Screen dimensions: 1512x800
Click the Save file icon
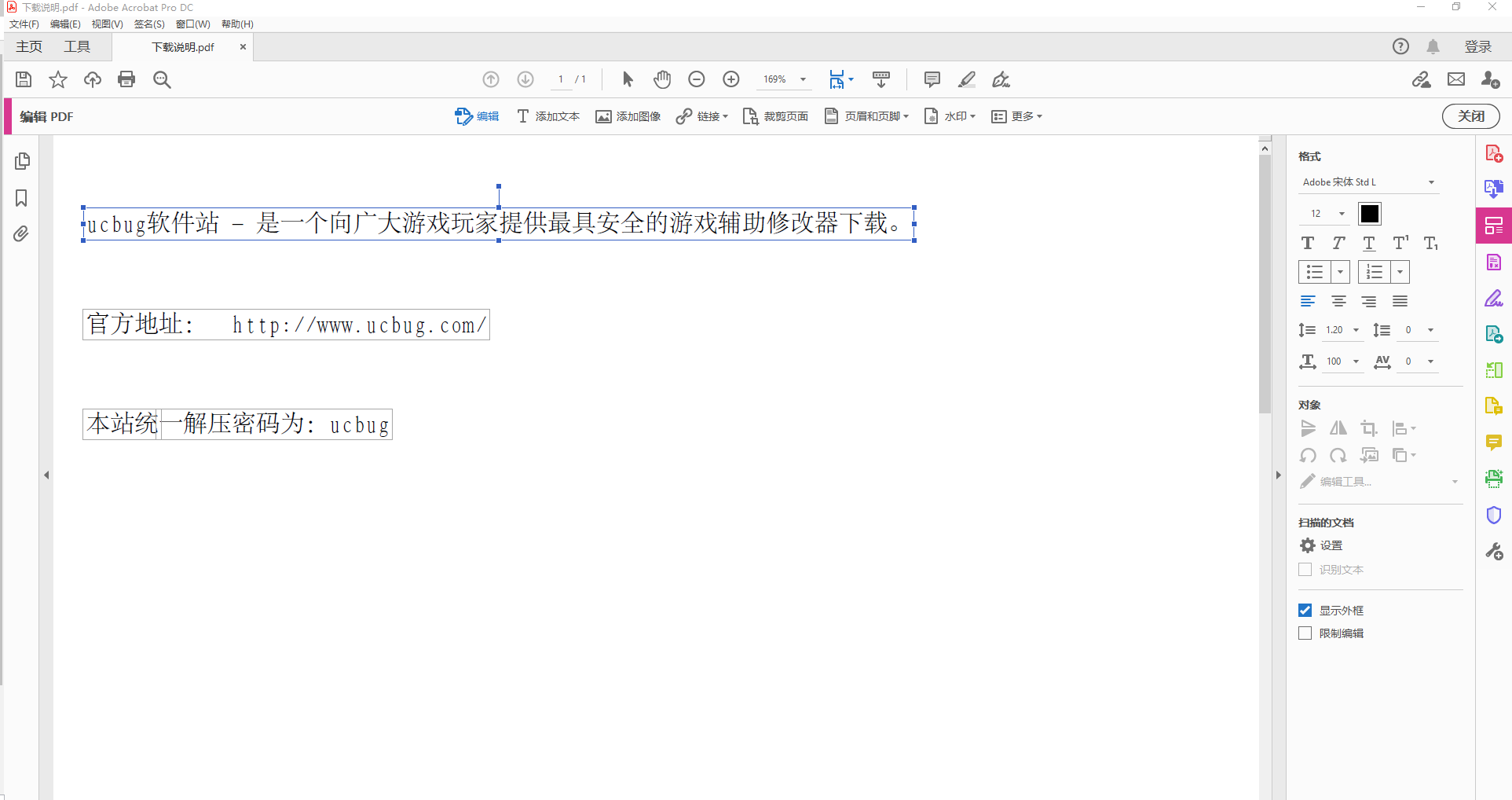(24, 79)
